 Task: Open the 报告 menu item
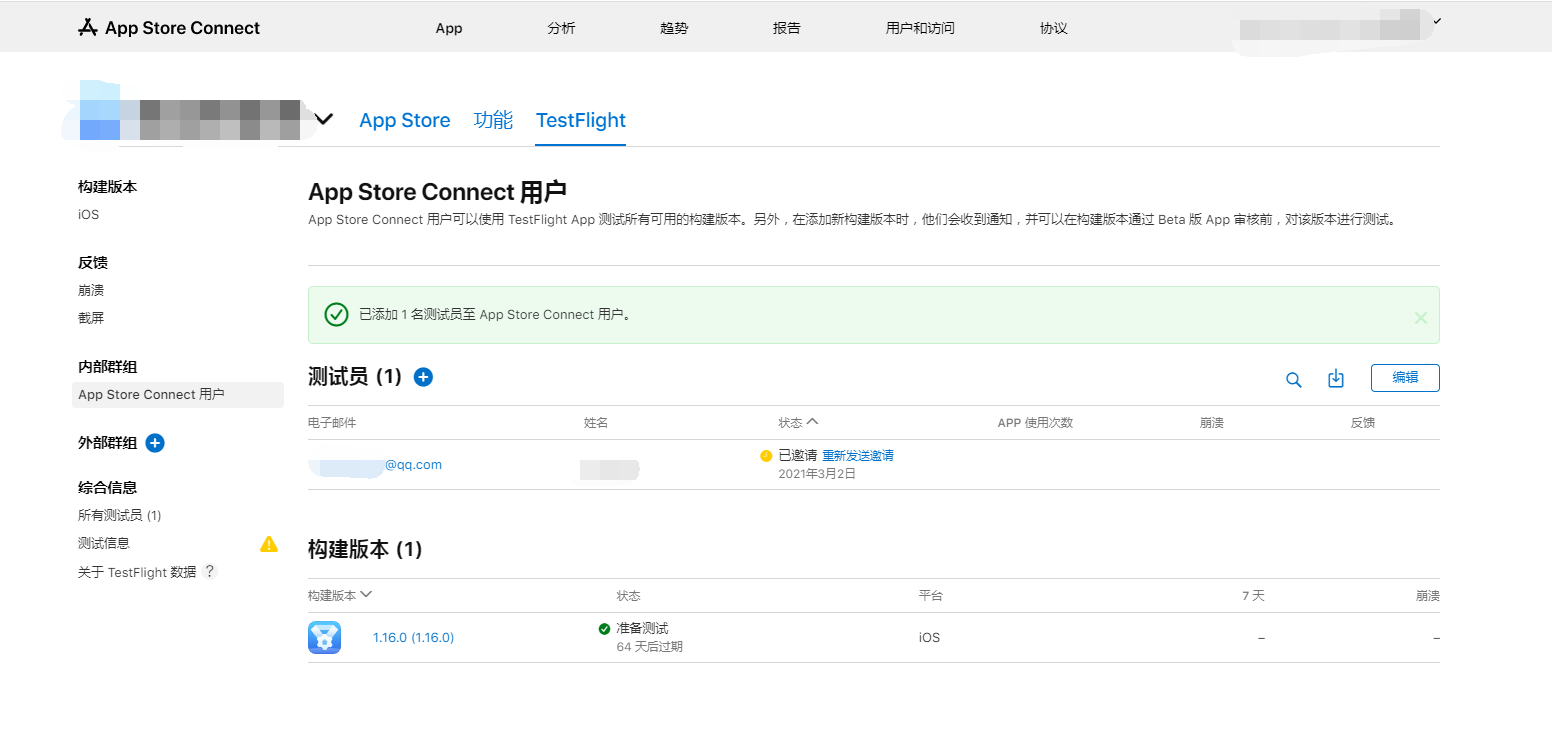pos(786,28)
